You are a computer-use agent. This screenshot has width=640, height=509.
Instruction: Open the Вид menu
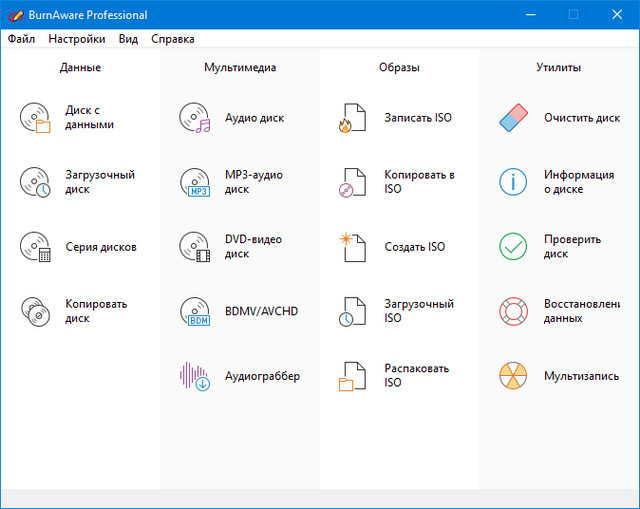128,39
